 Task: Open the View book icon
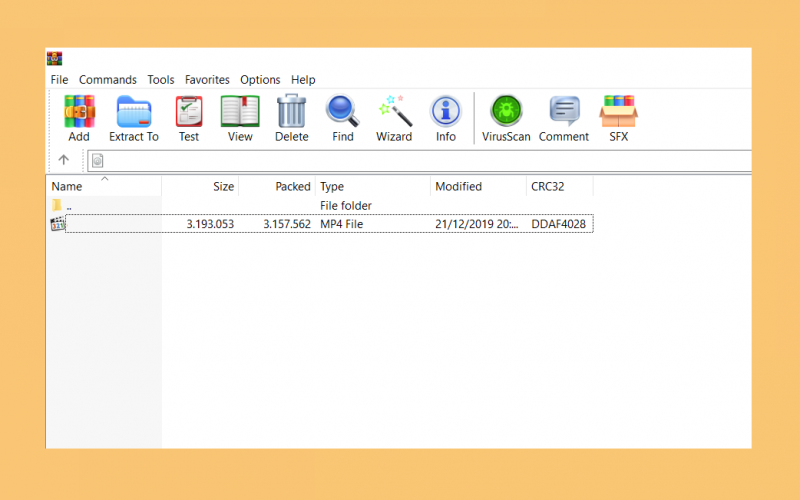coord(240,112)
